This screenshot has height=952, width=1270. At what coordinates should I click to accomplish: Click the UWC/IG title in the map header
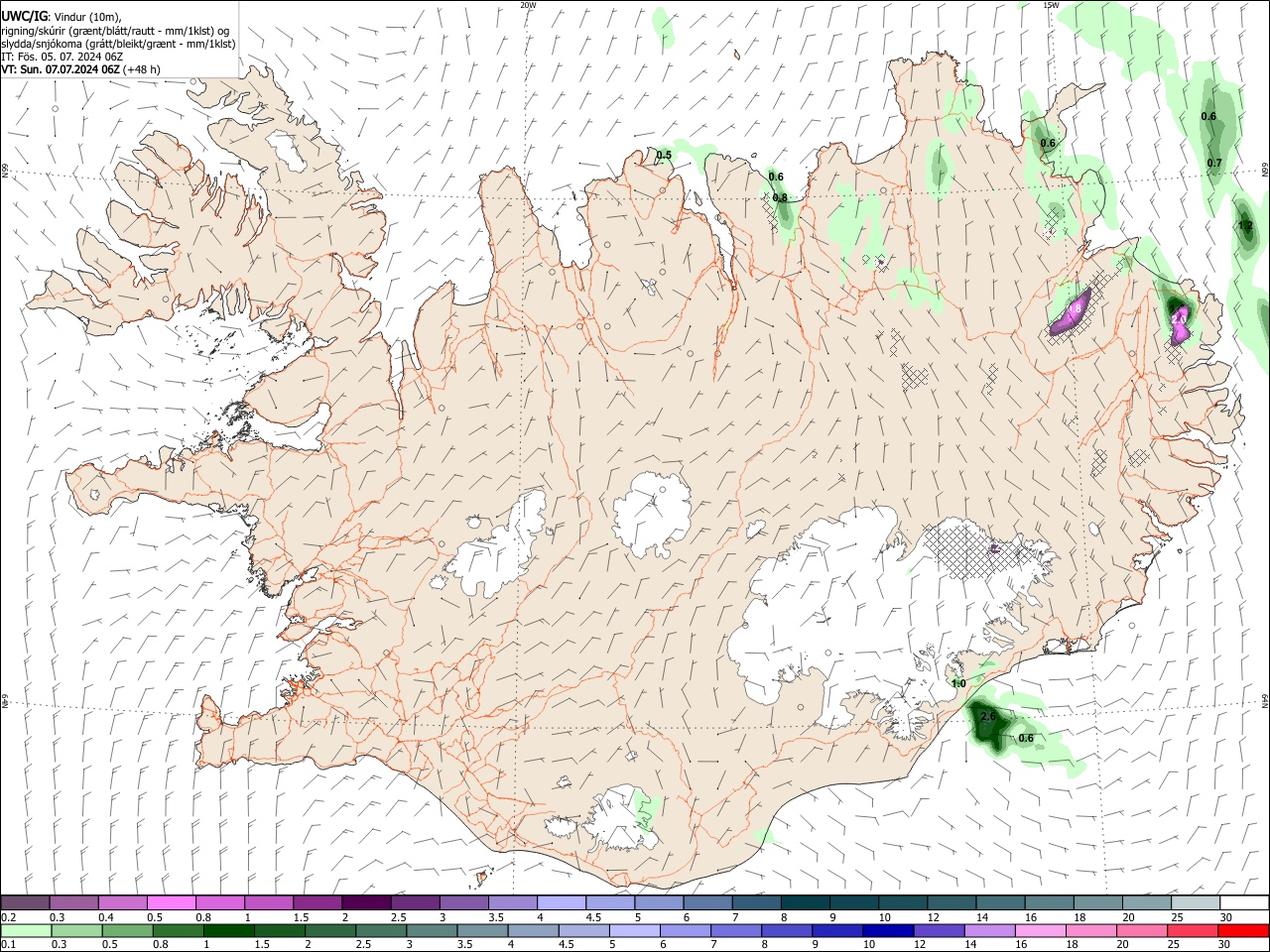[x=24, y=16]
